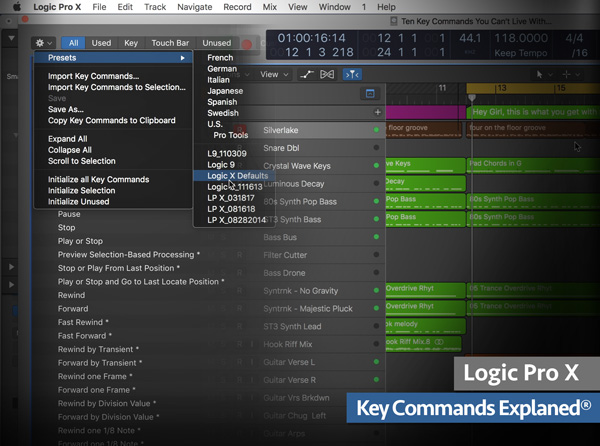600x446 pixels.
Task: Open the crosshair secondary tool menu
Action: point(571,75)
